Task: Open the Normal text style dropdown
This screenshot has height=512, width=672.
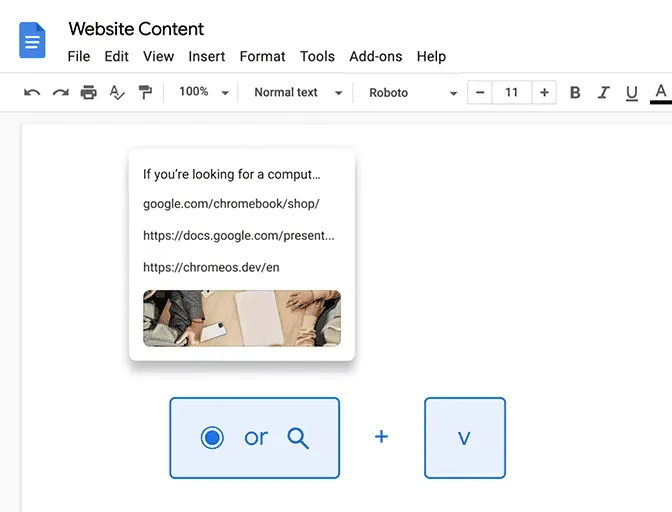Action: coord(298,93)
